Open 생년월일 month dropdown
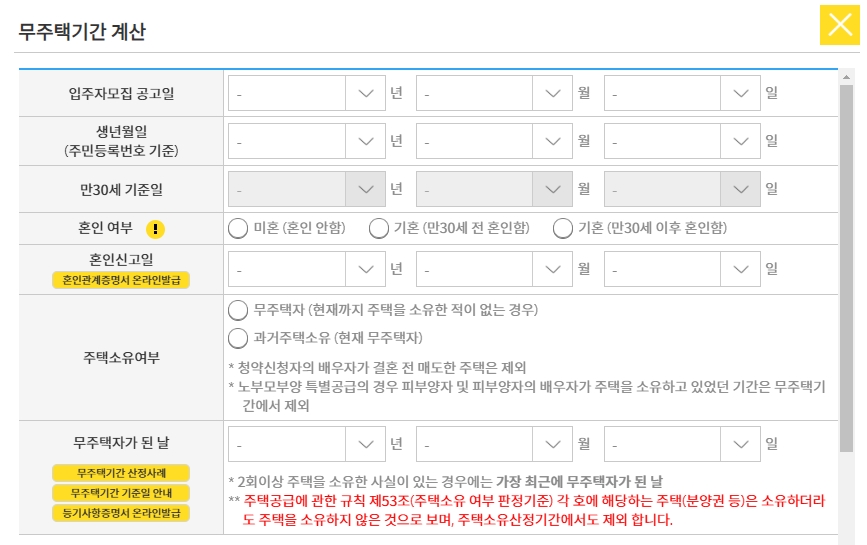 pyautogui.click(x=494, y=142)
